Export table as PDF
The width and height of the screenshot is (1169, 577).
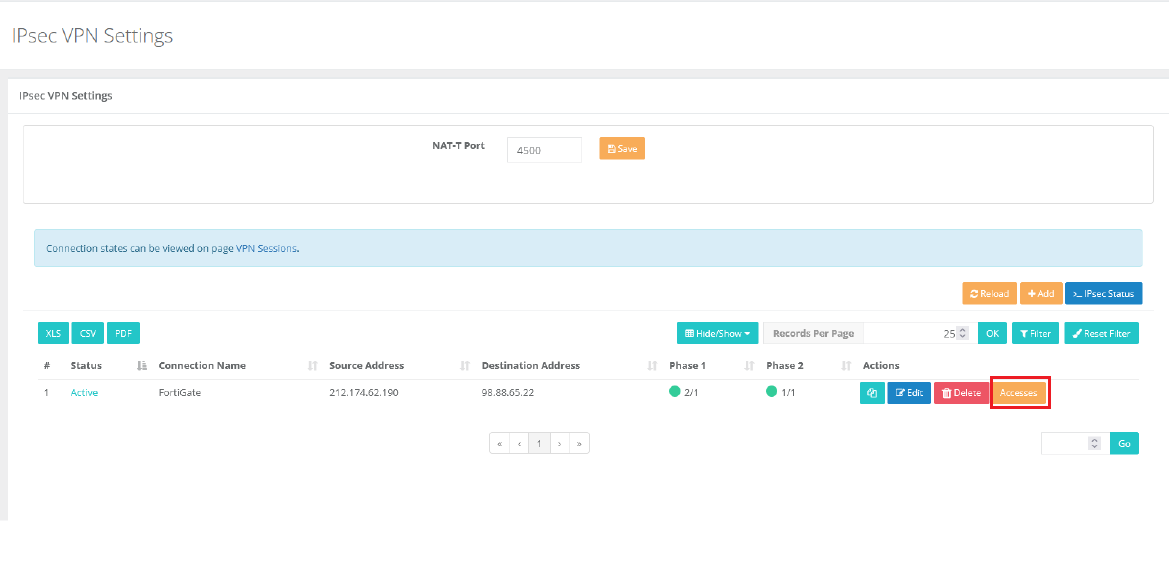(x=123, y=333)
